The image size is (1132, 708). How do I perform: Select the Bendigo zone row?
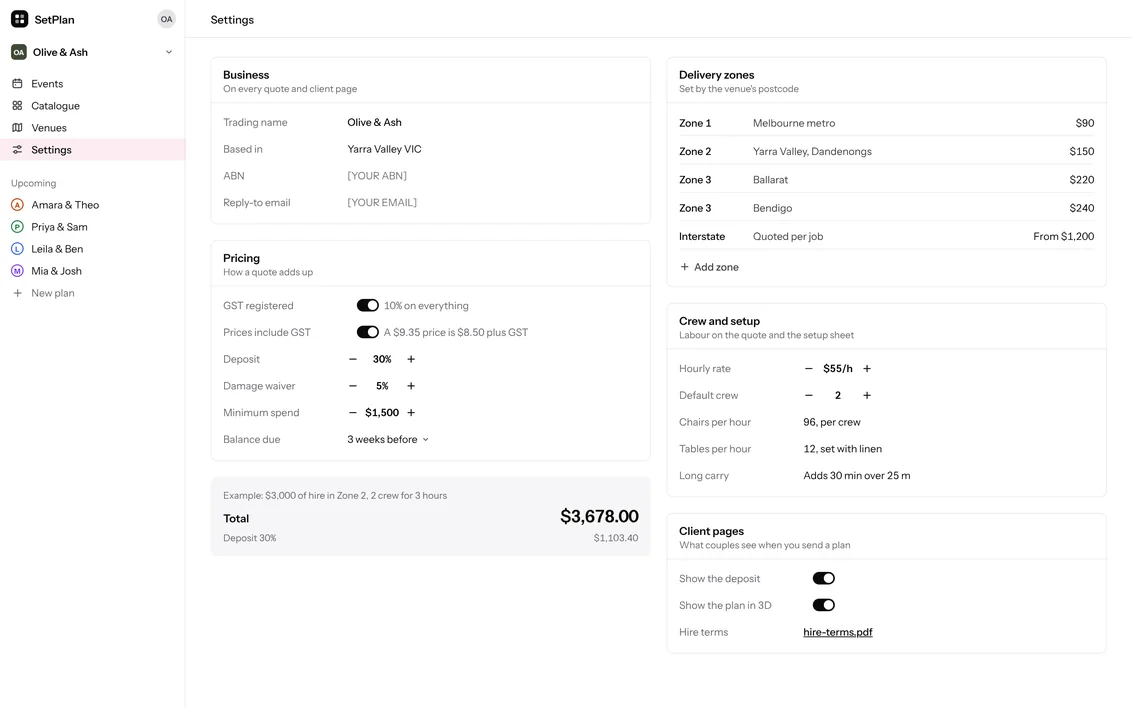point(887,208)
